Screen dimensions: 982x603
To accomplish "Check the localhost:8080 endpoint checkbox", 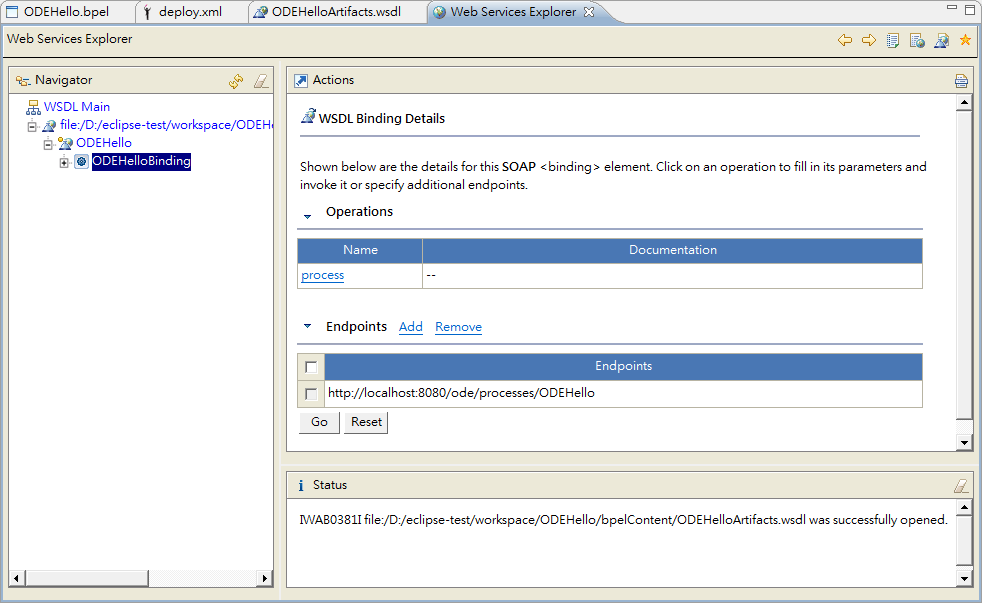I will click(x=311, y=394).
